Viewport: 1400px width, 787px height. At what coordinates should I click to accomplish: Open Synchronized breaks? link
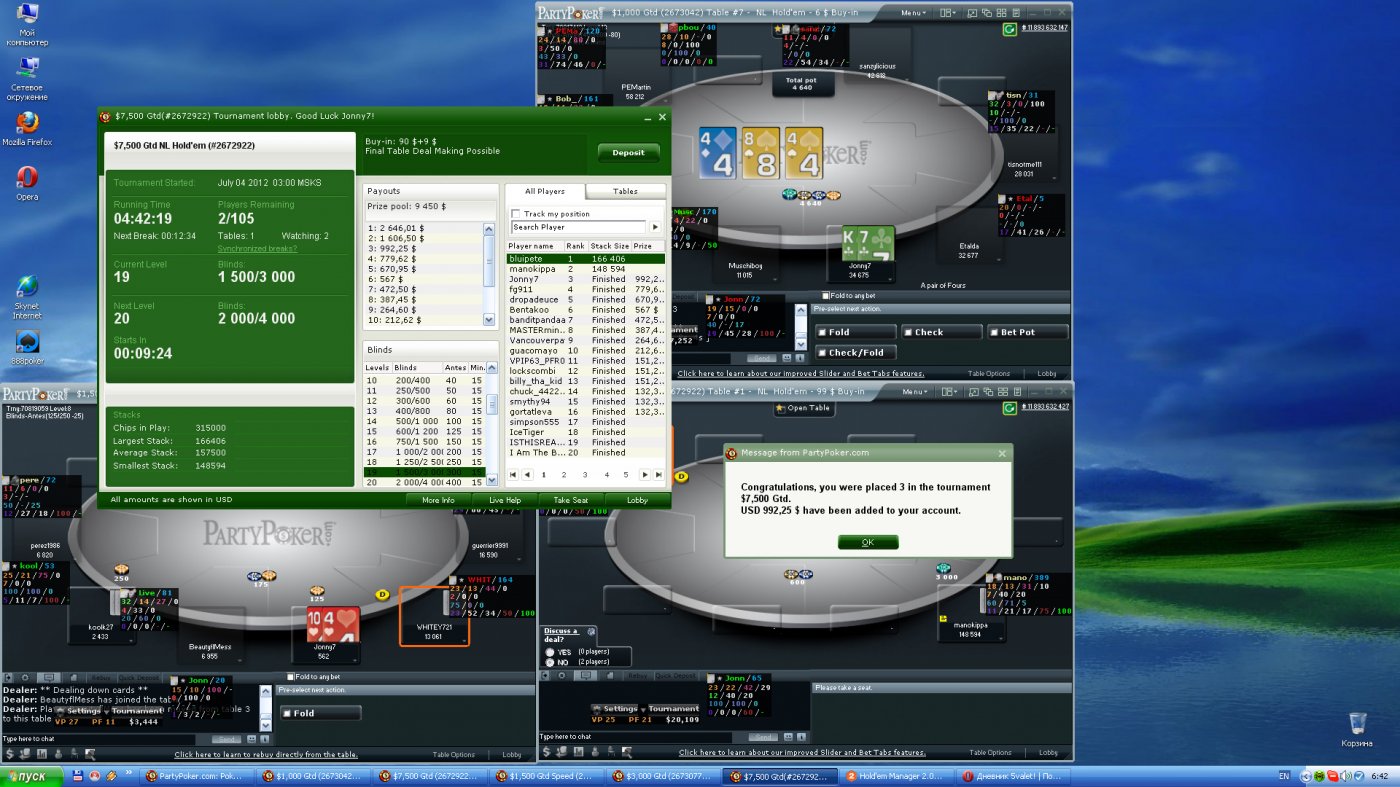tap(257, 248)
